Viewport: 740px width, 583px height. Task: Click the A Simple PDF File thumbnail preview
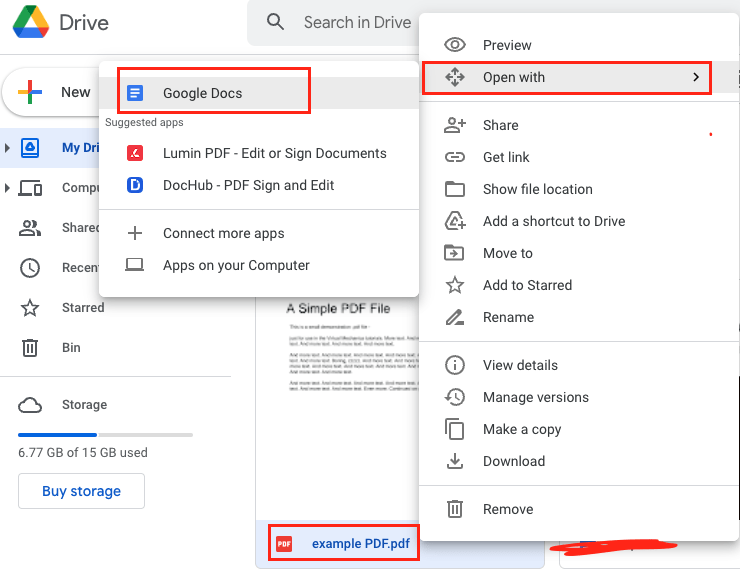click(x=338, y=408)
